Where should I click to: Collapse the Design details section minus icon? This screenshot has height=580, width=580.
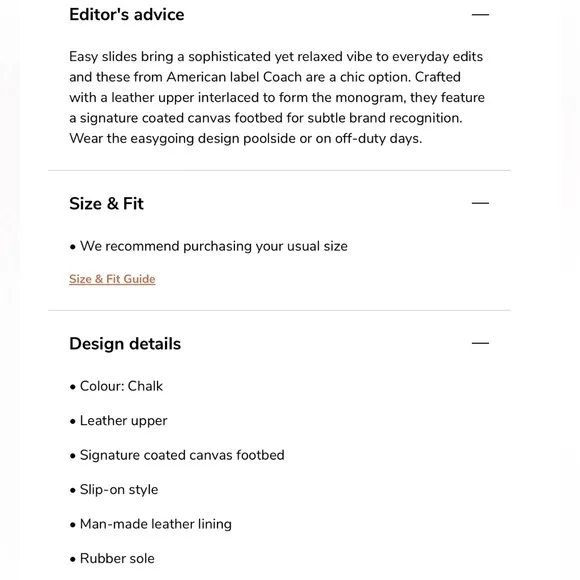pyautogui.click(x=480, y=343)
